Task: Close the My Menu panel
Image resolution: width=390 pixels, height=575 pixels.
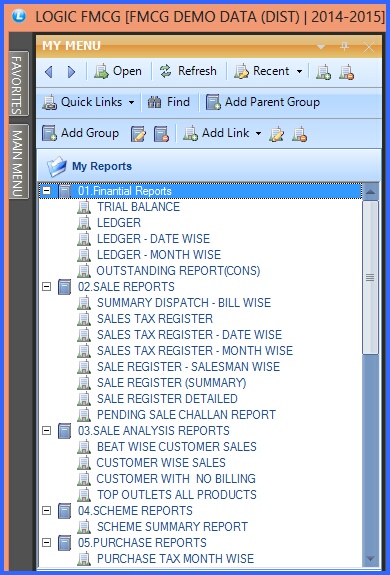Action: coord(368,47)
